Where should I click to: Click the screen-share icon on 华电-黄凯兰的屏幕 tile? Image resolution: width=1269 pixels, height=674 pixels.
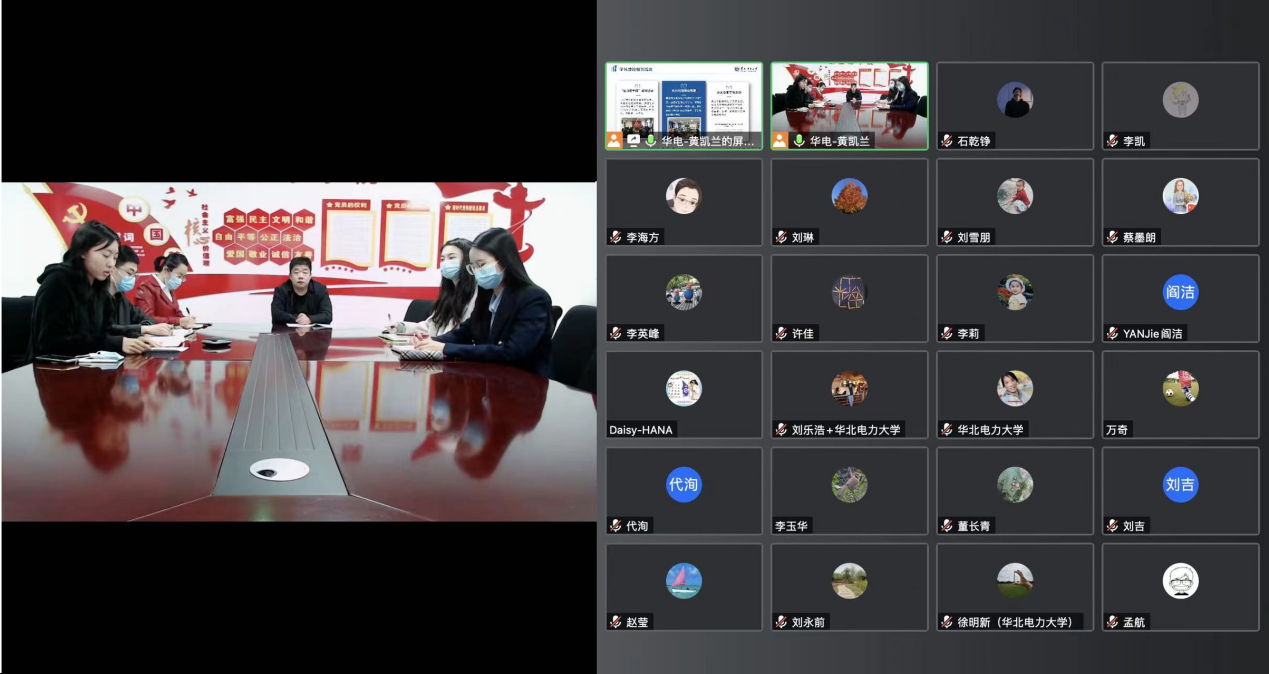[632, 141]
